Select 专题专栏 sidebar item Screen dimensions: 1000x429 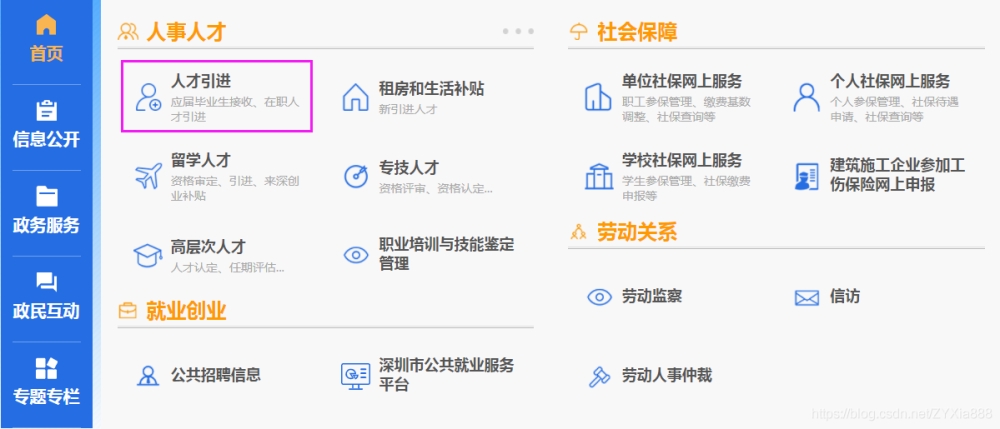pyautogui.click(x=46, y=382)
